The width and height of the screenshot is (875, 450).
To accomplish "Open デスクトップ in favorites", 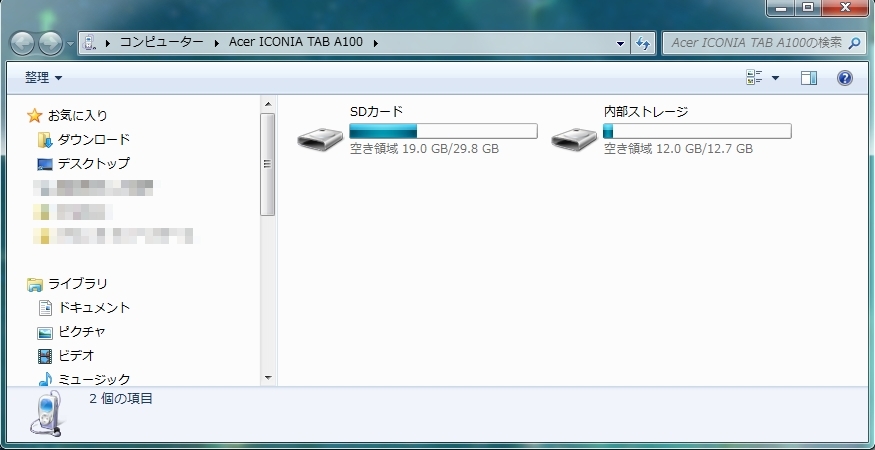I will (94, 164).
